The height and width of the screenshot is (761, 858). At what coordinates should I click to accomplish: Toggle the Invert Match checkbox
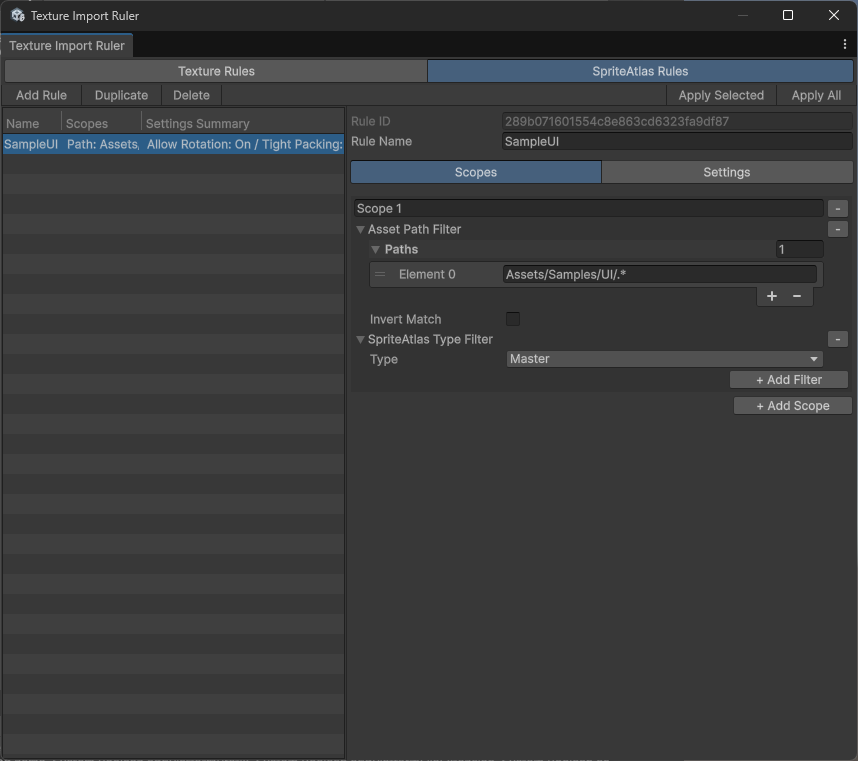point(513,319)
